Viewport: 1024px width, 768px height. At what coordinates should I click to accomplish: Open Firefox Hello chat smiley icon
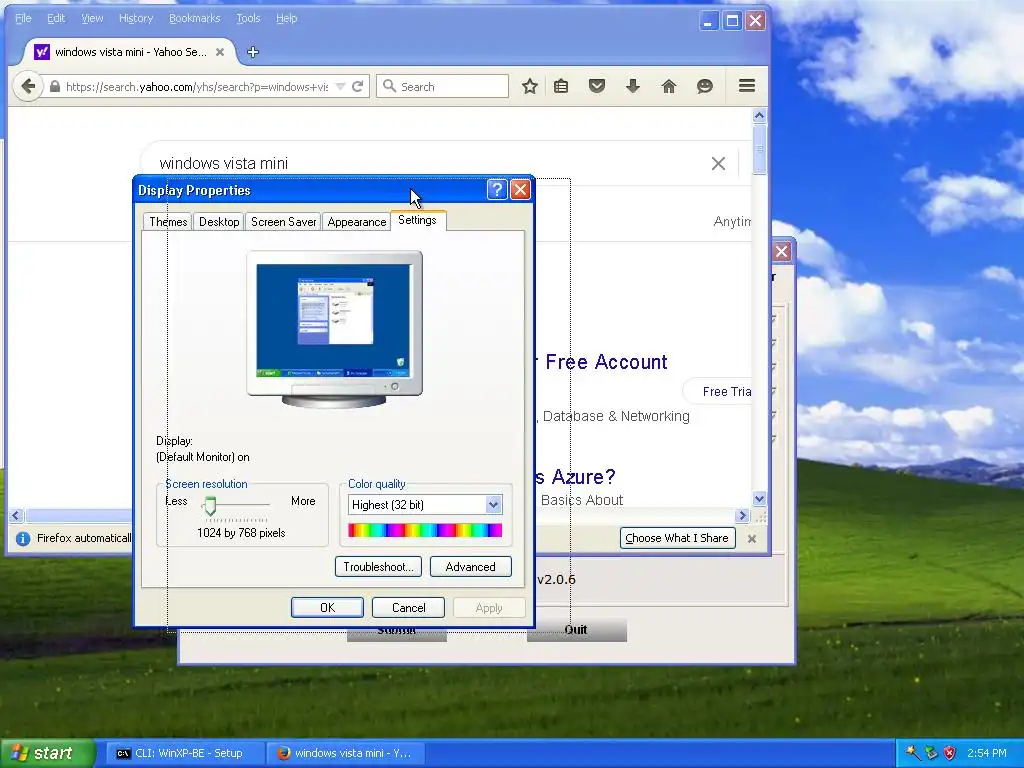(x=705, y=86)
